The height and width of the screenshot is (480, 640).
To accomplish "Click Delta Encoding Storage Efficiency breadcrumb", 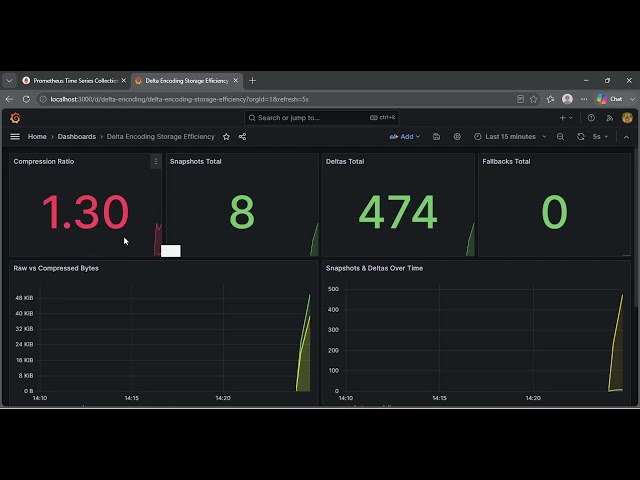I will pyautogui.click(x=160, y=137).
